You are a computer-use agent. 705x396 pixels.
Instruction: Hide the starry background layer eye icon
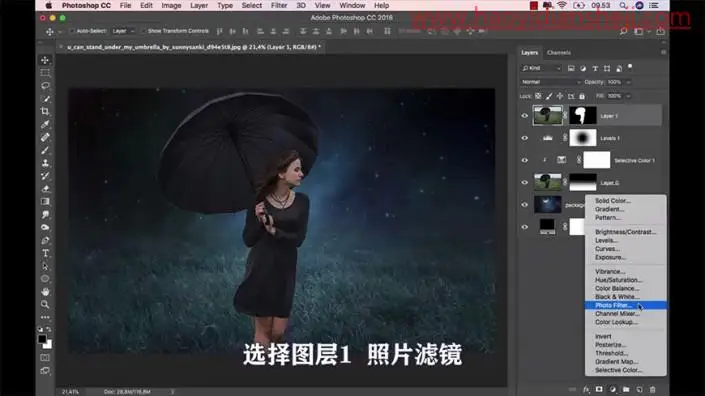pyautogui.click(x=524, y=205)
